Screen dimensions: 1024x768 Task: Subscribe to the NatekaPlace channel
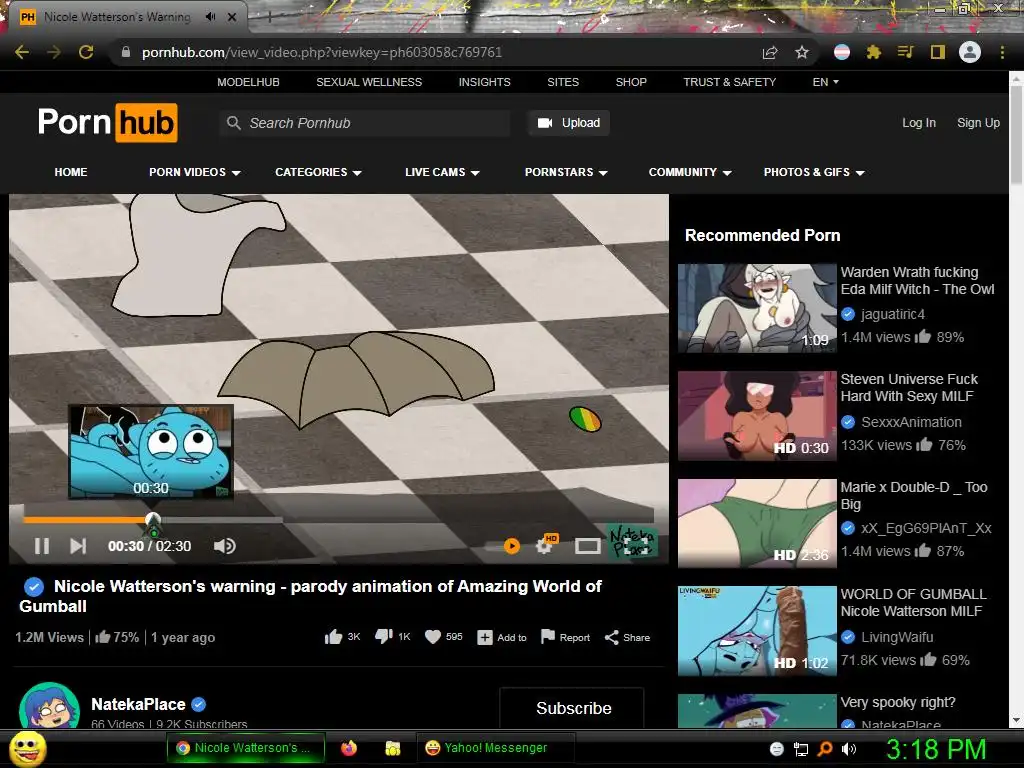click(x=573, y=708)
